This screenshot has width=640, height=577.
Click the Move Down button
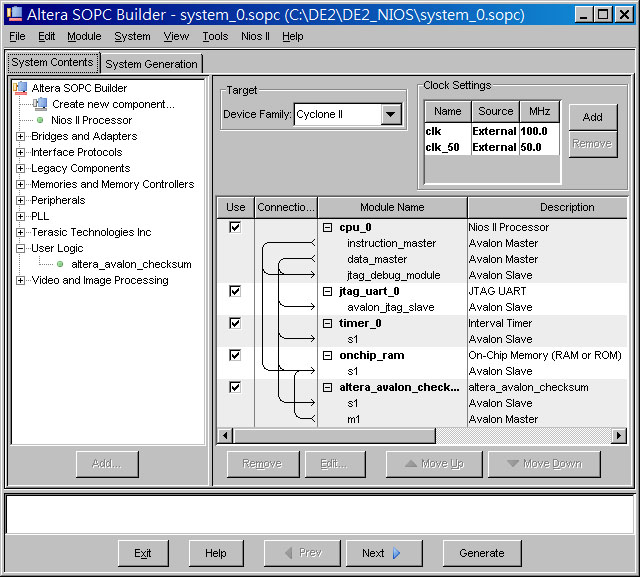[544, 464]
